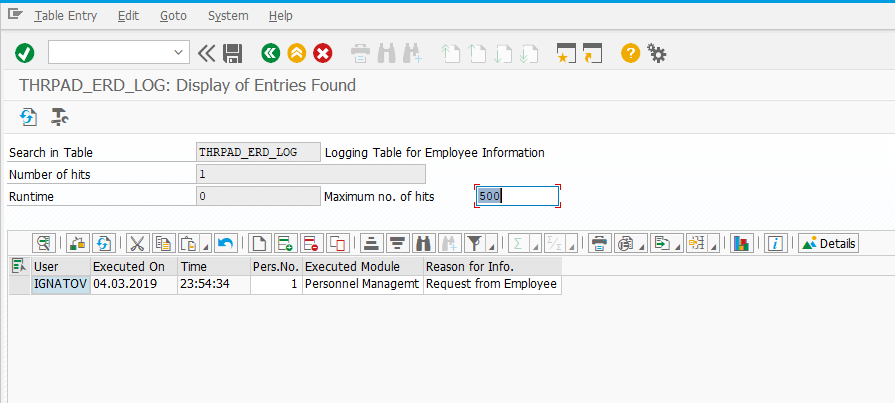Viewport: 895px width, 403px height.
Task: Open Customize Local Layout gears icon
Action: coord(657,54)
